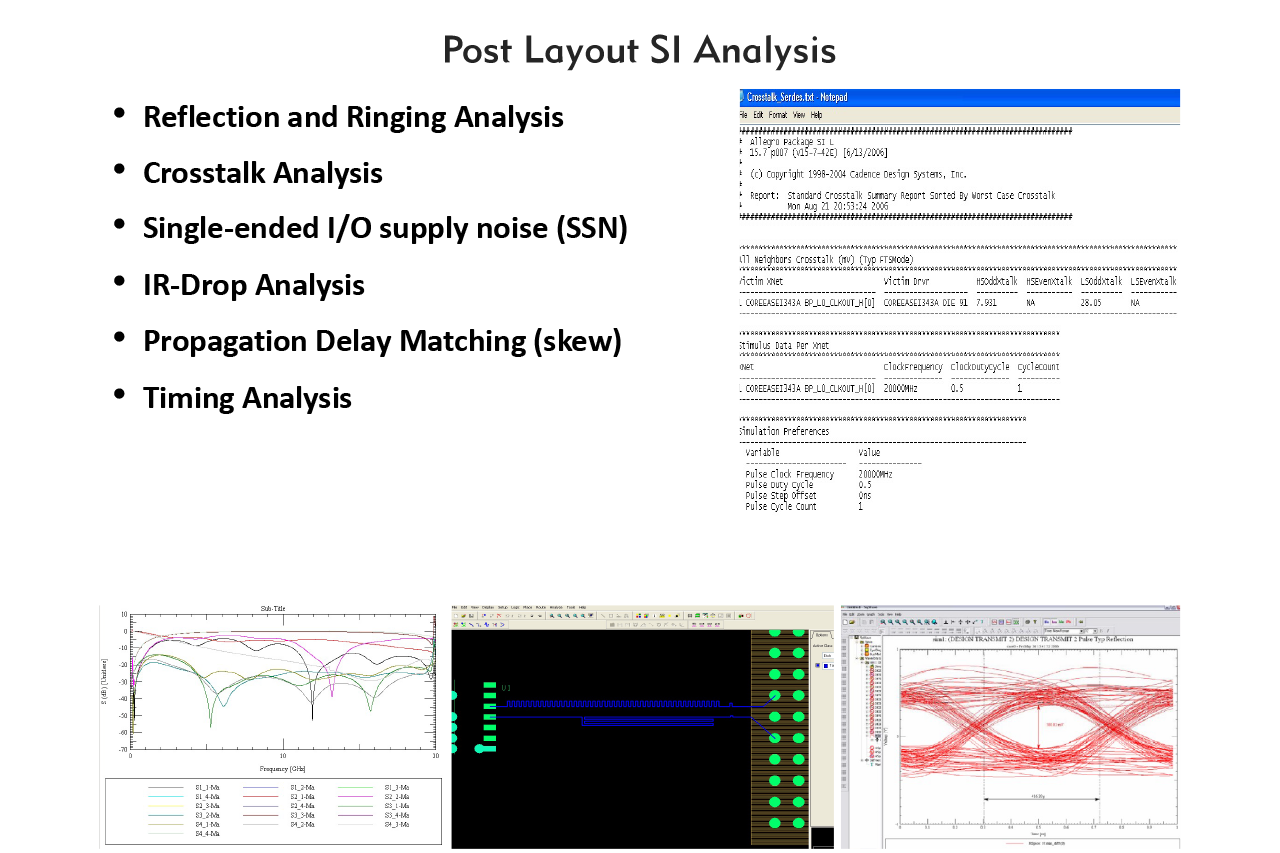Viewport: 1280px width, 853px height.
Task: Select the eye diagram waveform screenshot
Action: pyautogui.click(x=1010, y=726)
